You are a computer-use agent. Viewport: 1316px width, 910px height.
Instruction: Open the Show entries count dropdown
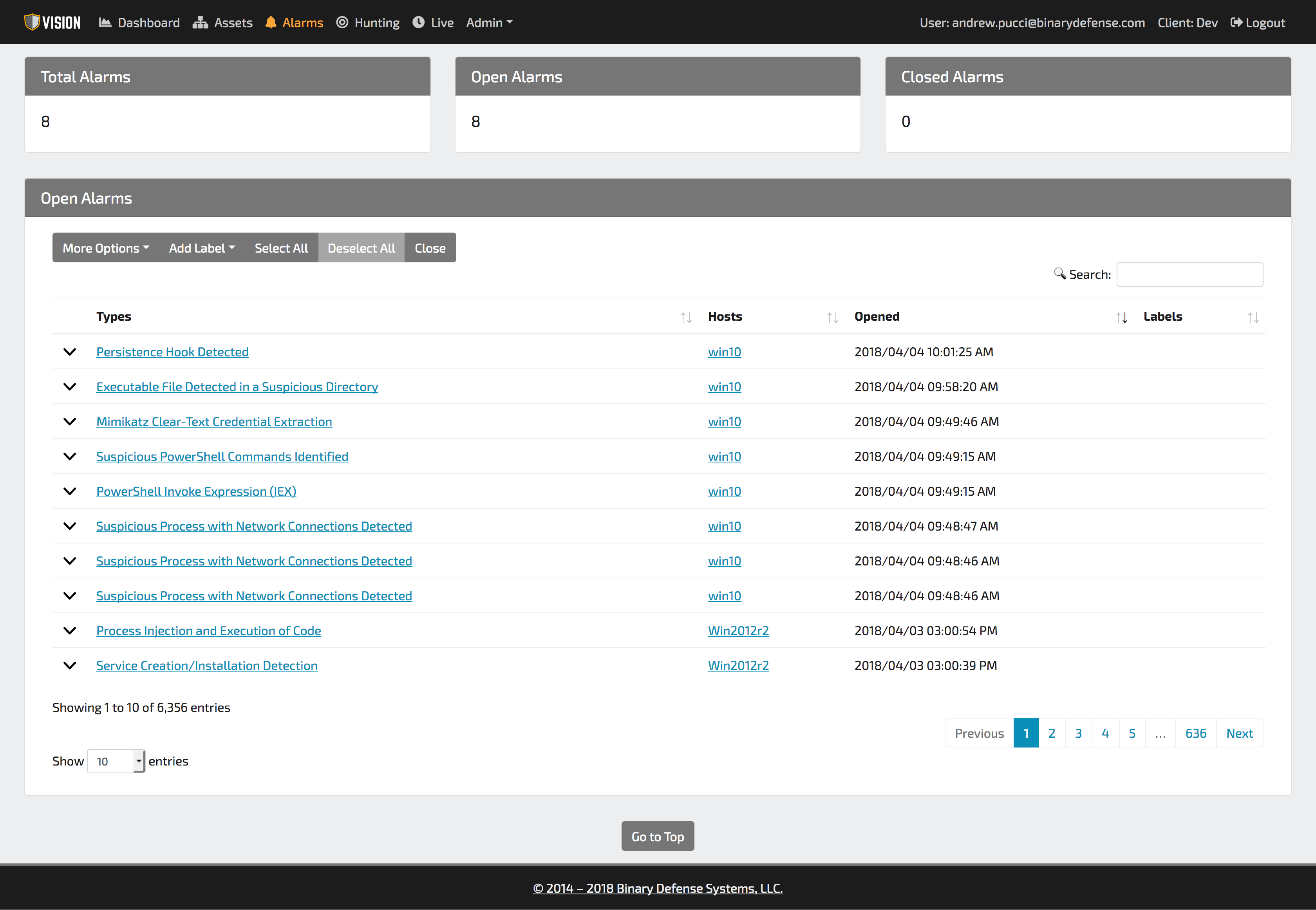pos(116,761)
